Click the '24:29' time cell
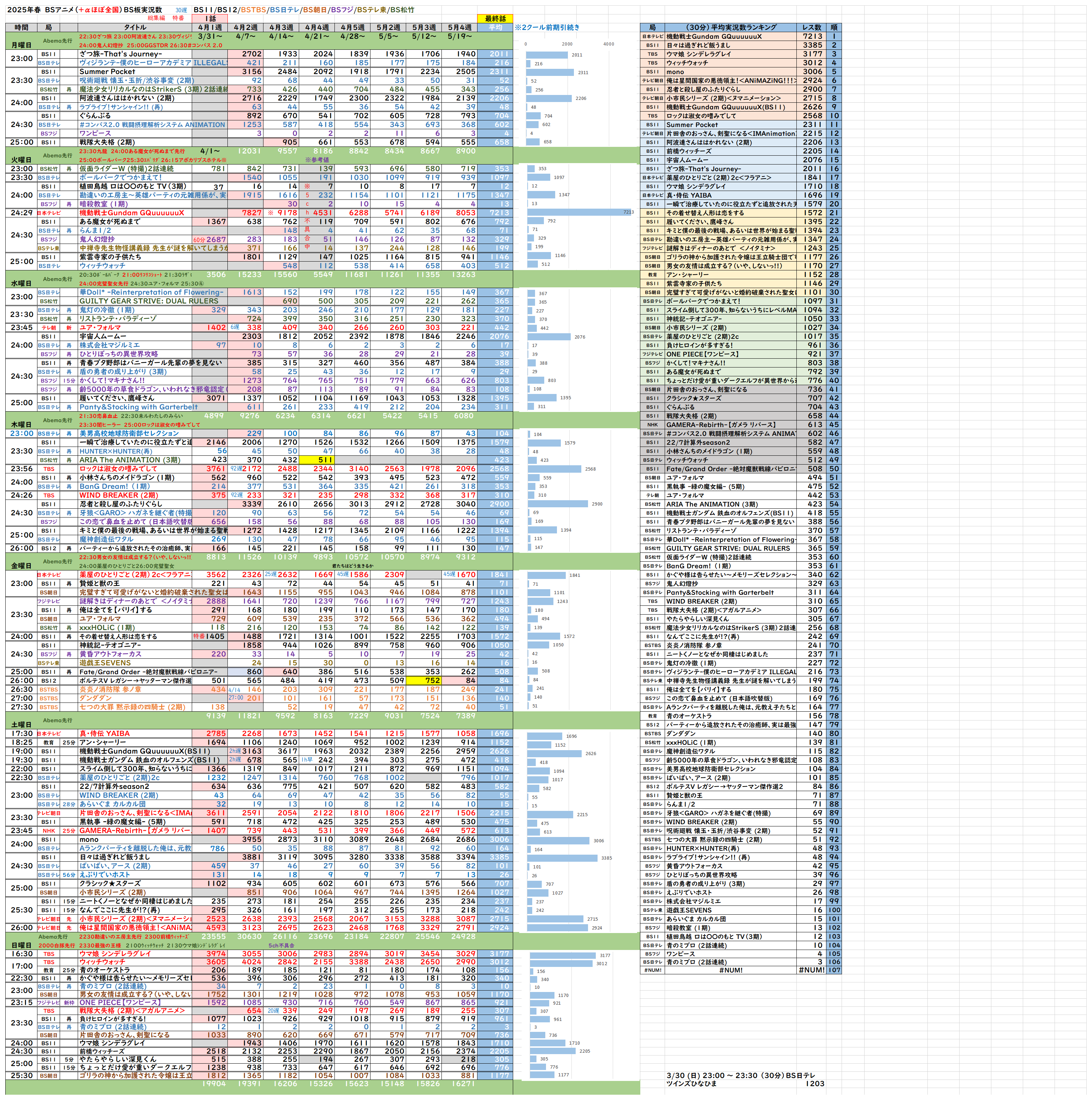1092x1100 pixels. pyautogui.click(x=21, y=213)
